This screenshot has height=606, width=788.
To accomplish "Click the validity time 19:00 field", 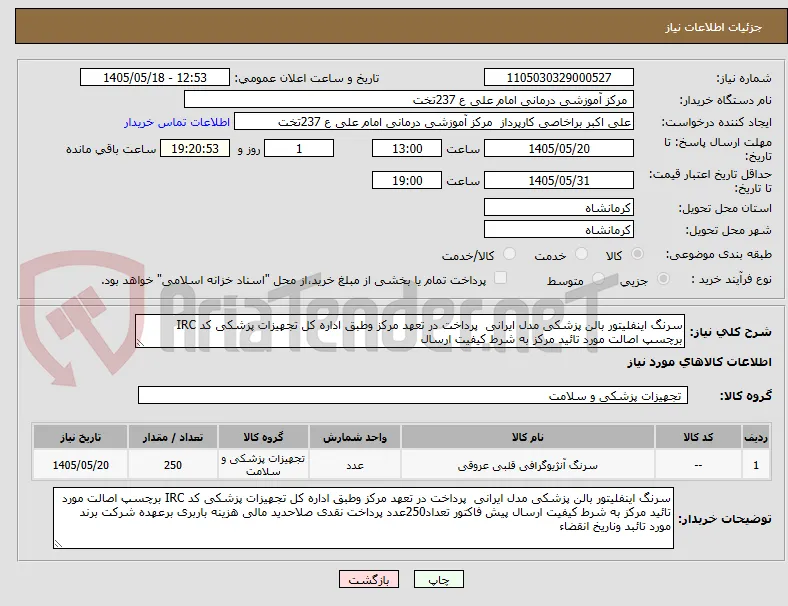I will point(407,180).
